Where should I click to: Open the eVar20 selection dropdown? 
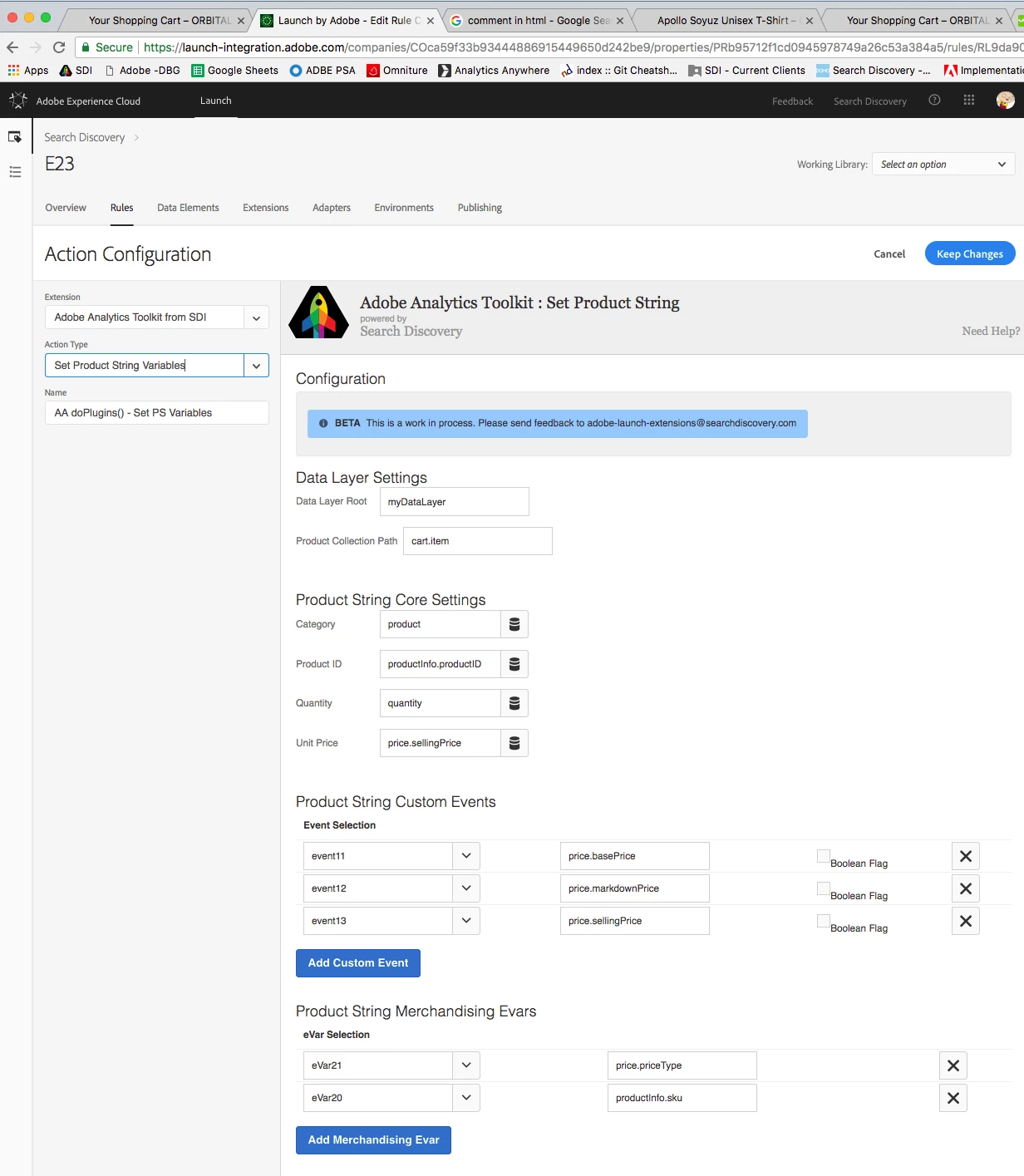pyautogui.click(x=466, y=1098)
